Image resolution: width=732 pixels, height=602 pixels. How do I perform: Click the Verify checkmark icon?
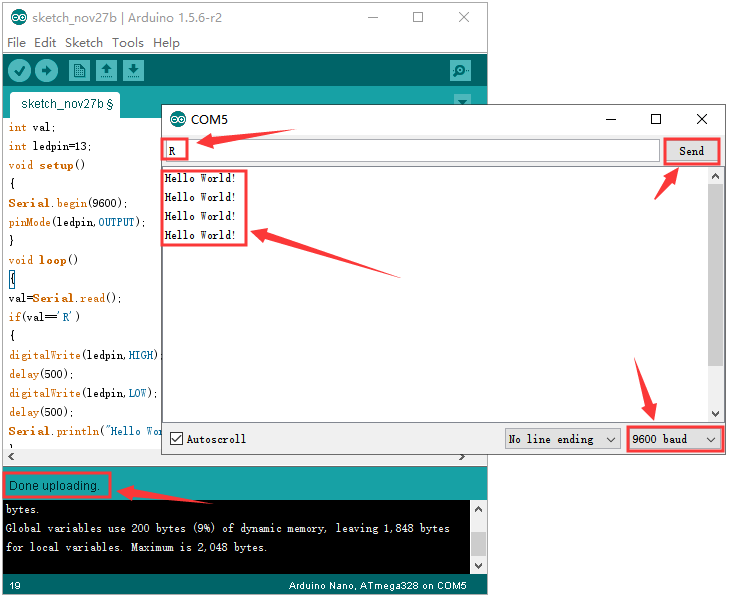[19, 71]
